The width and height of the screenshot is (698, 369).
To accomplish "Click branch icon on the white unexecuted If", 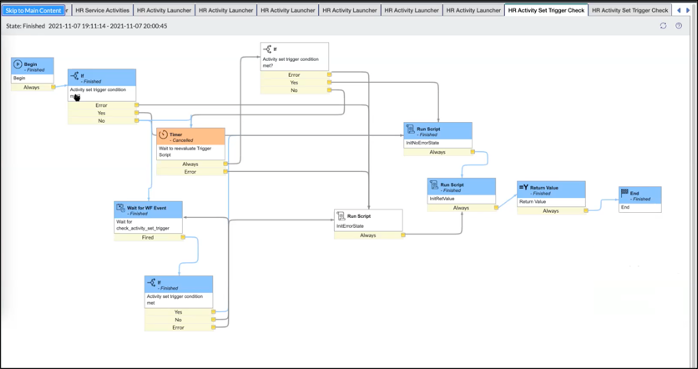I will click(267, 49).
